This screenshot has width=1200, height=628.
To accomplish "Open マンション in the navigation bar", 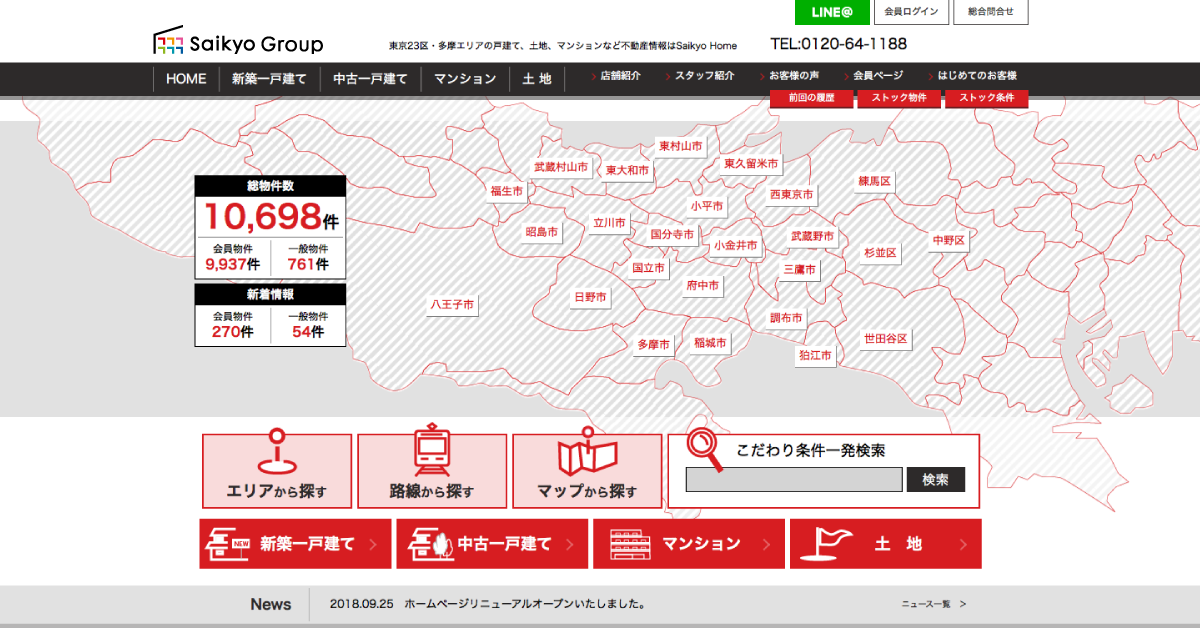I will pos(465,79).
